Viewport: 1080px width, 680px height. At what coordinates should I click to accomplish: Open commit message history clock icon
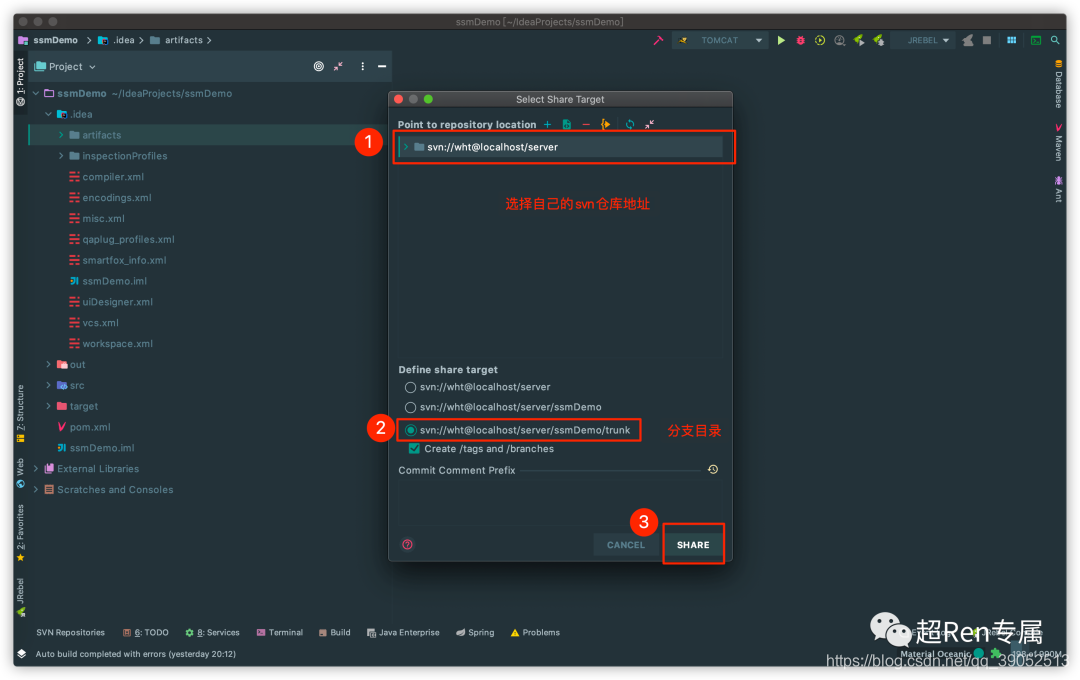pos(713,470)
